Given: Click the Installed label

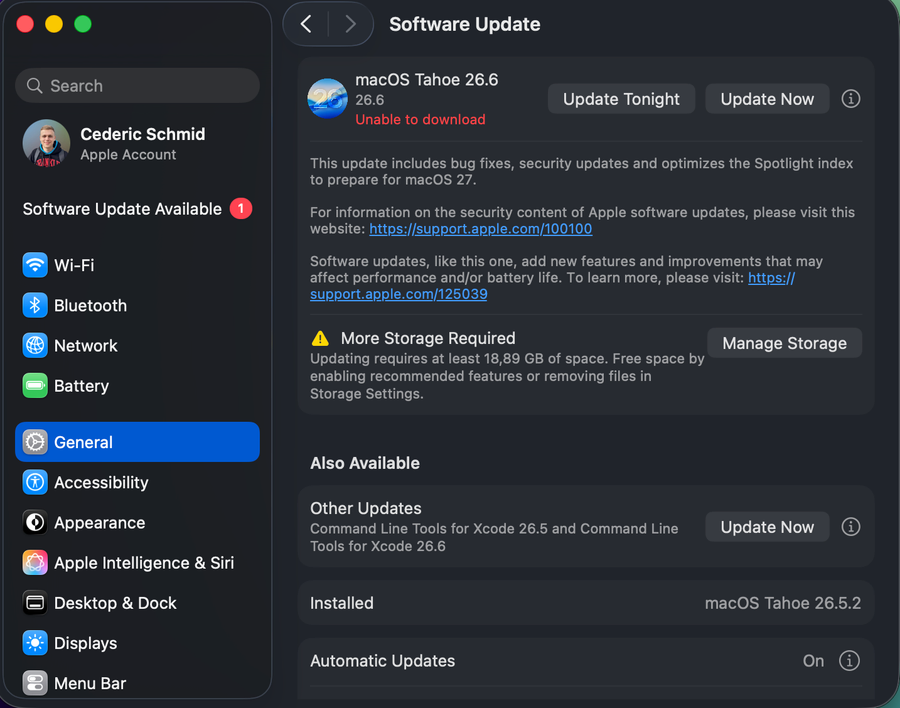Looking at the screenshot, I should (x=342, y=603).
